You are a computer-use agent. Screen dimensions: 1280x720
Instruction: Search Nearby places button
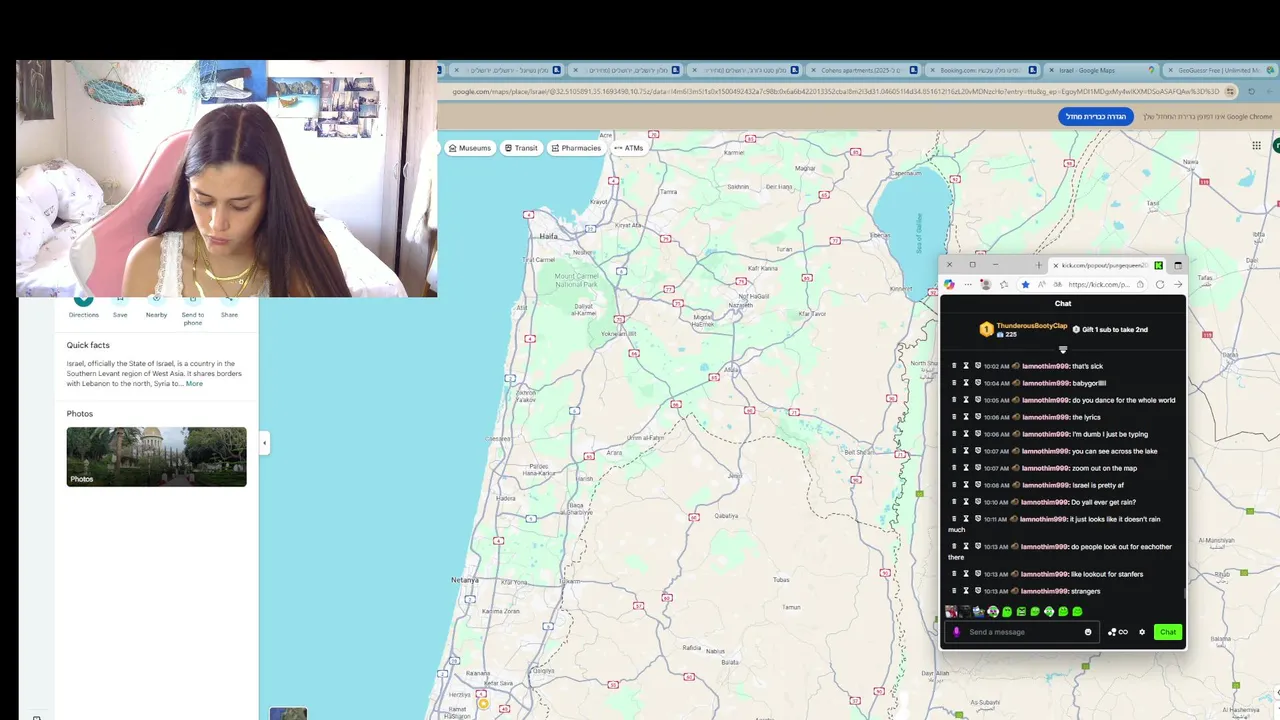pos(156,307)
